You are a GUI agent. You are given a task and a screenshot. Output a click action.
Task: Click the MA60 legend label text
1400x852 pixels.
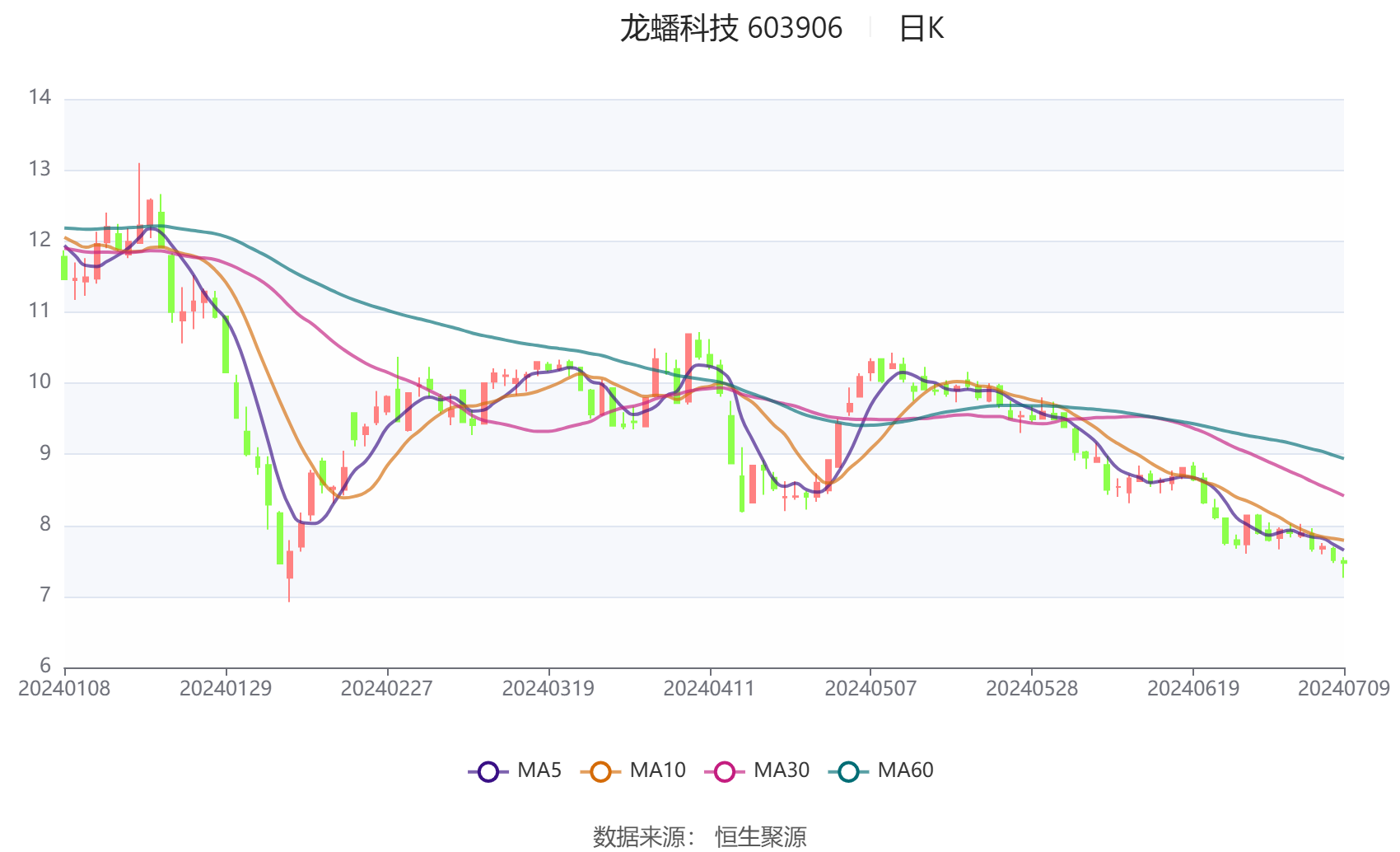click(x=905, y=770)
